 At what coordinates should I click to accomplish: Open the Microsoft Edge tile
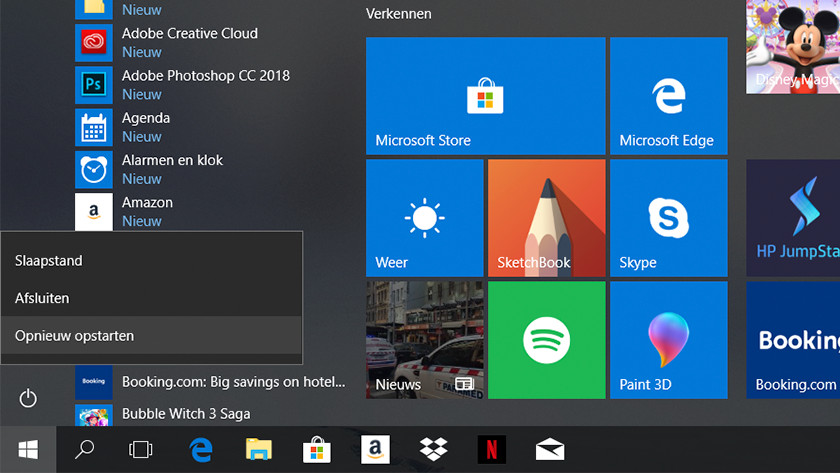pos(669,96)
